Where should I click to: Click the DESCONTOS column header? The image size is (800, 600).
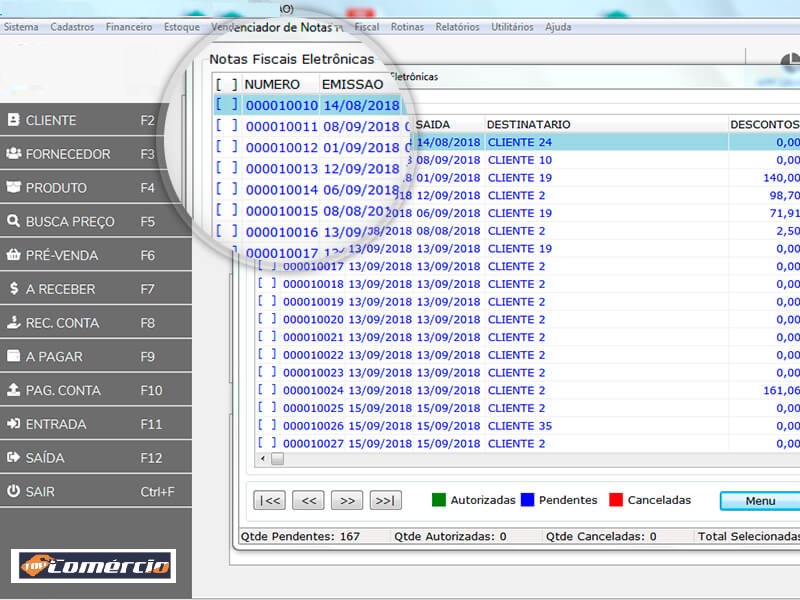(x=764, y=124)
